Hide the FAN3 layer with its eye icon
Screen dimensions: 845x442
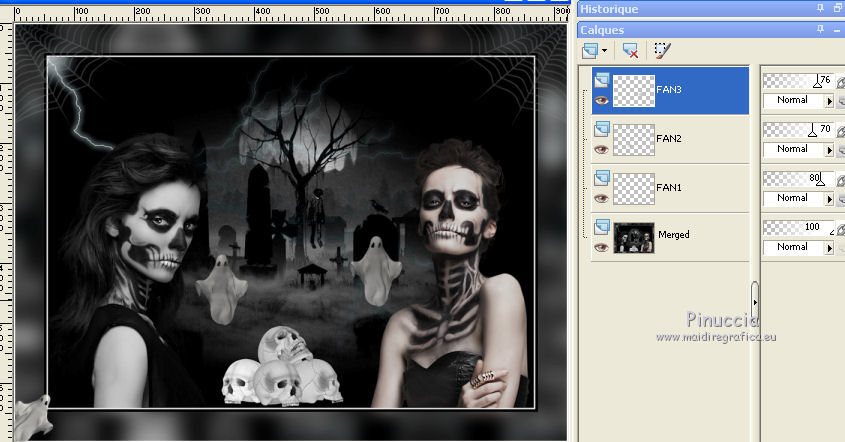601,101
